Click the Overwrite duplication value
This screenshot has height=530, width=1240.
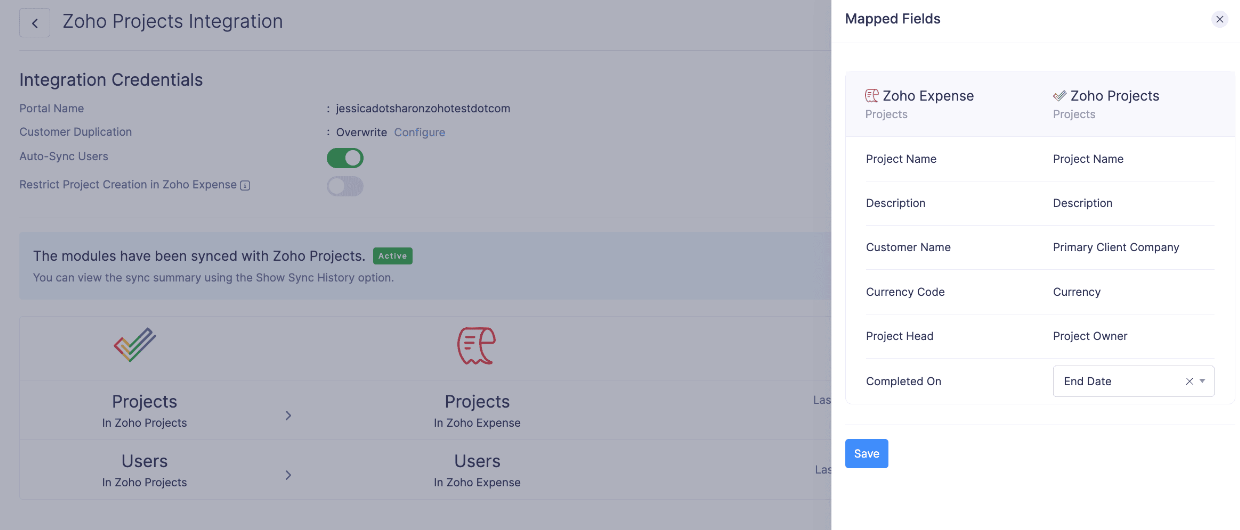[361, 132]
